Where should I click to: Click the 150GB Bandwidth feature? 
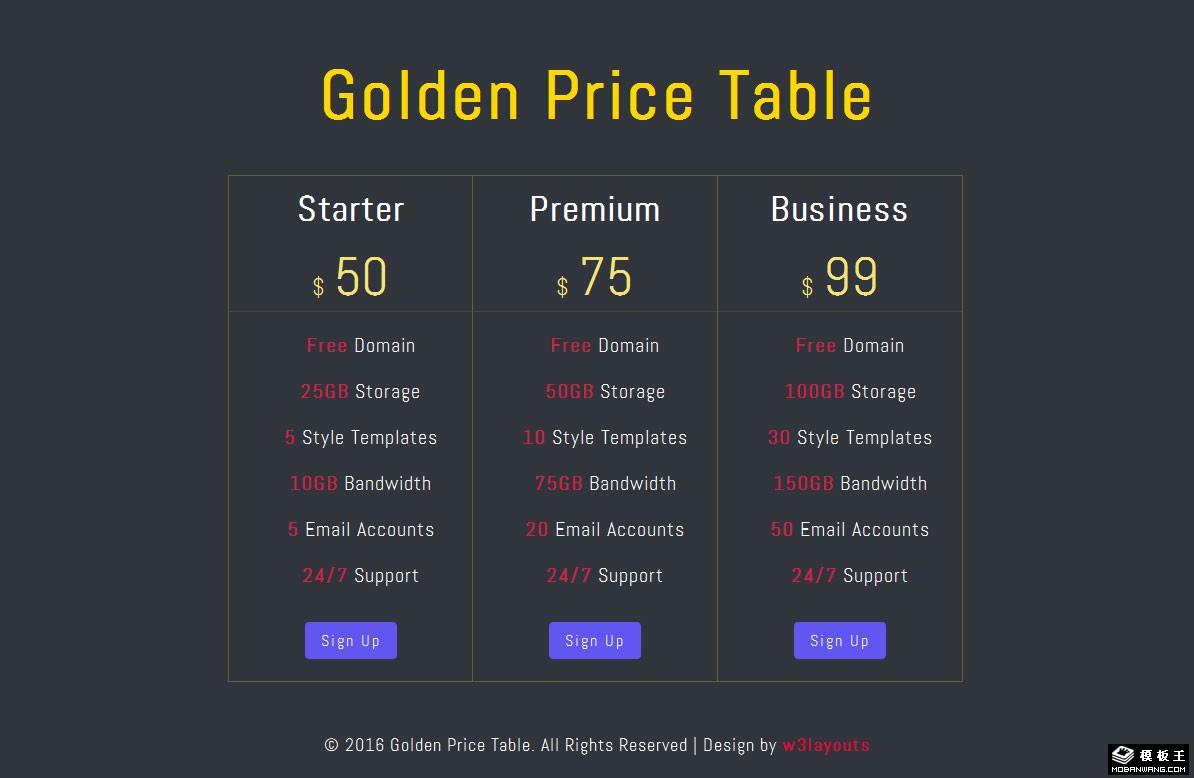coord(850,483)
